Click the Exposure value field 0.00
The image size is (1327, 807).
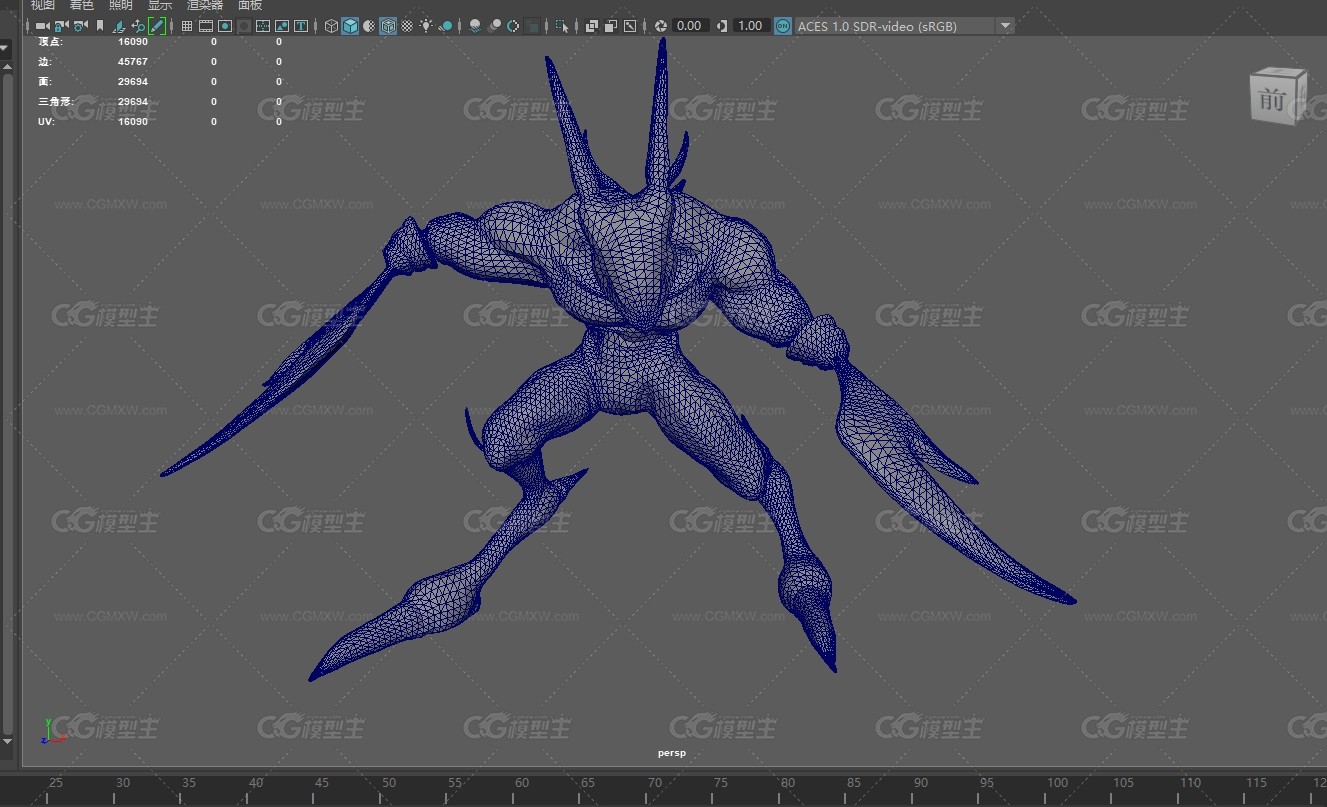(x=690, y=26)
